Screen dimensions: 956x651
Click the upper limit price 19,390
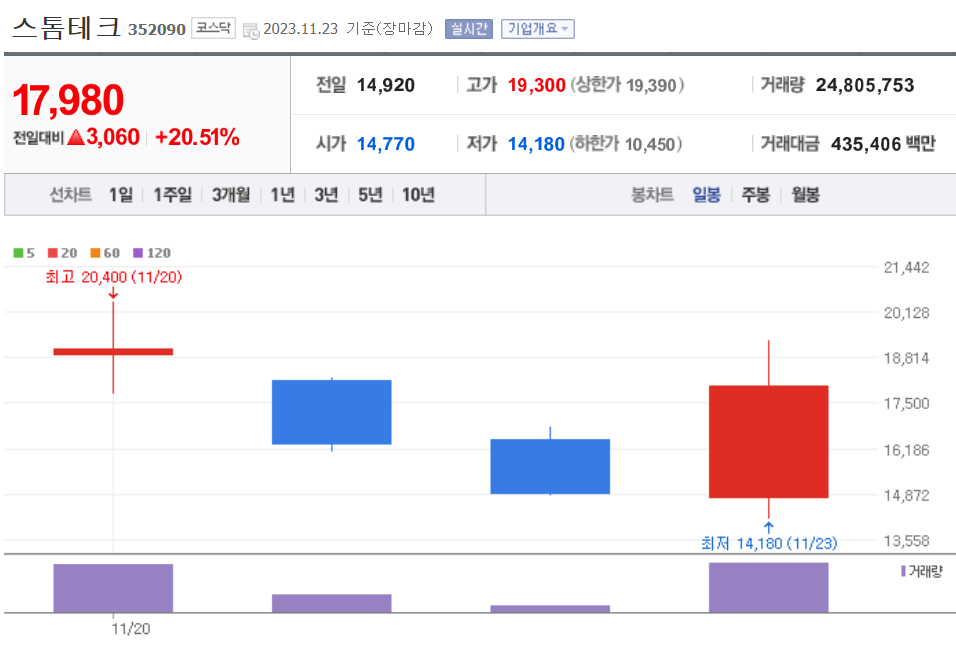click(651, 85)
